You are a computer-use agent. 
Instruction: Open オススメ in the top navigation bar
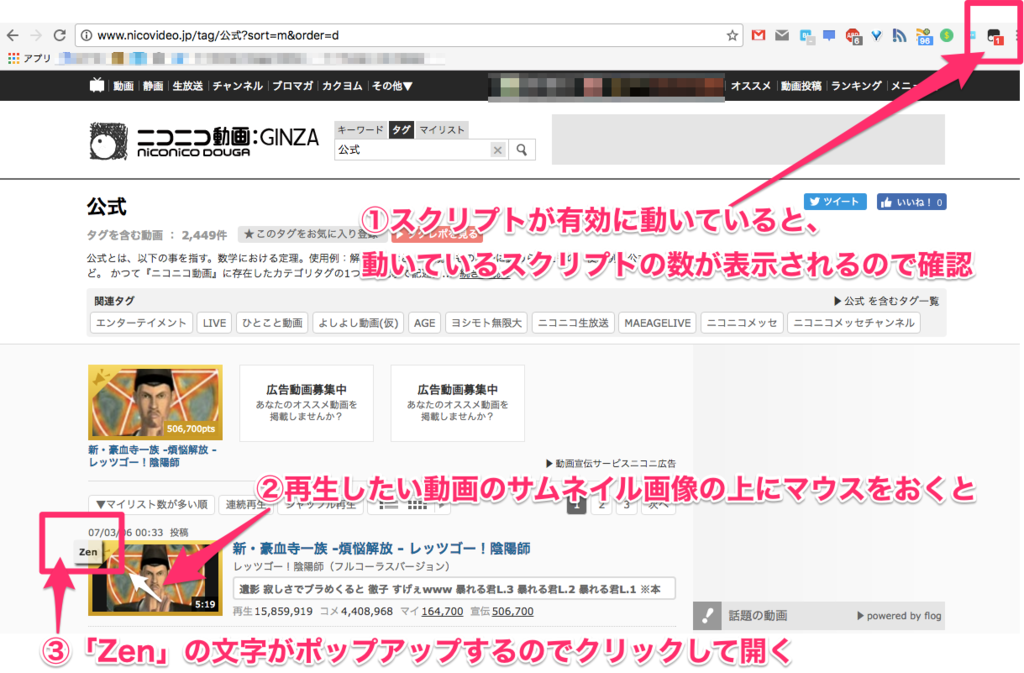(750, 86)
